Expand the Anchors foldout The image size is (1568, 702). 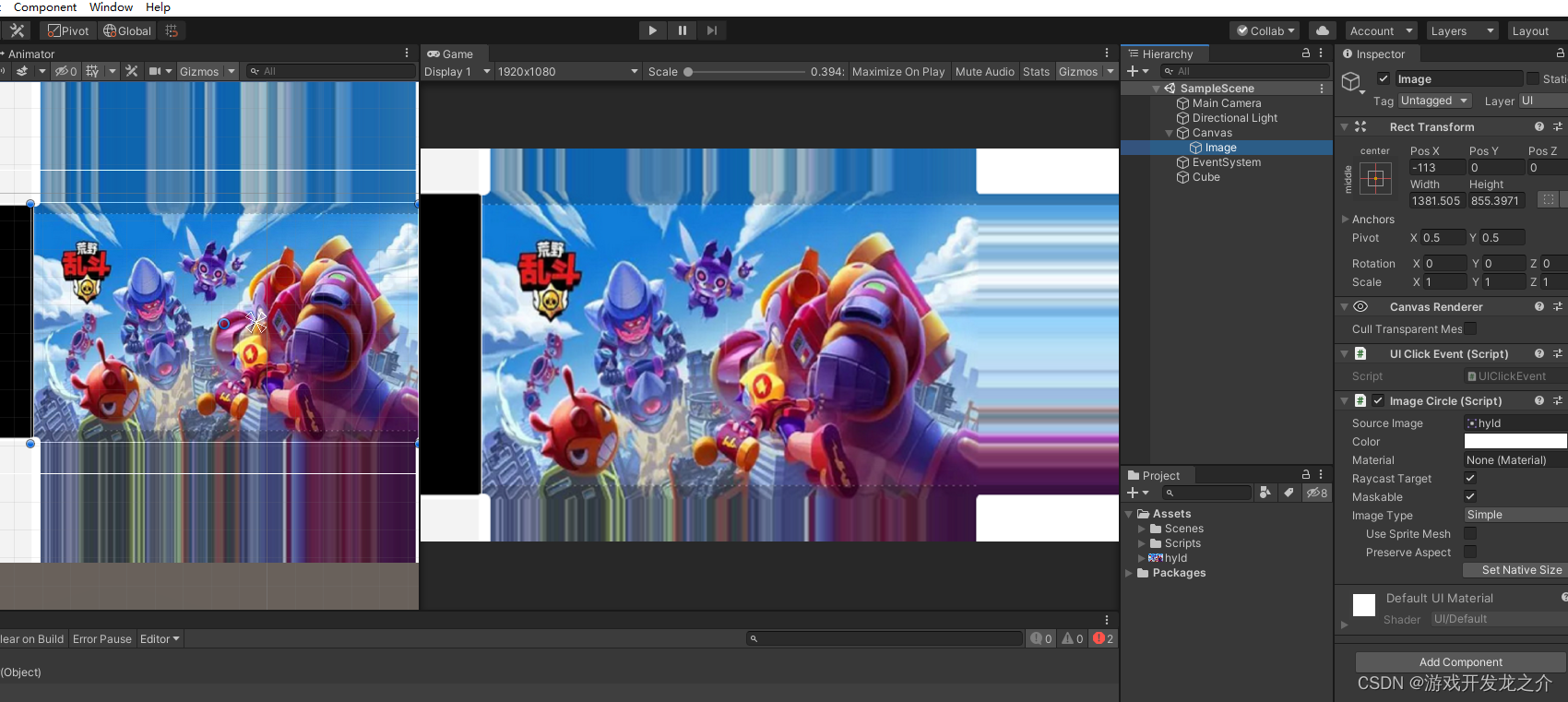click(x=1345, y=219)
